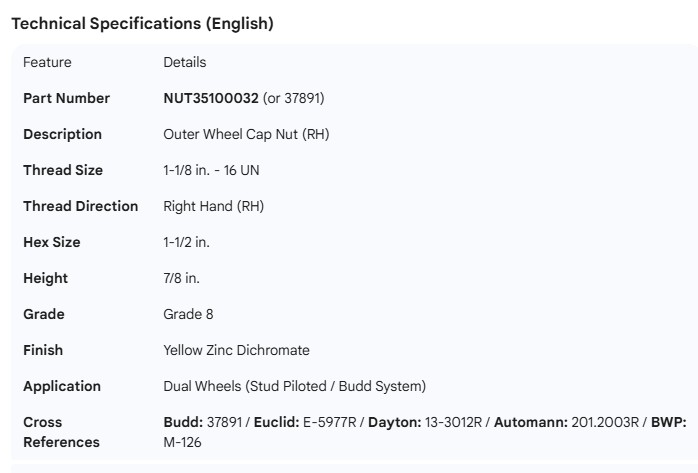Click the Grade 8 value
This screenshot has width=698, height=473.
(188, 314)
